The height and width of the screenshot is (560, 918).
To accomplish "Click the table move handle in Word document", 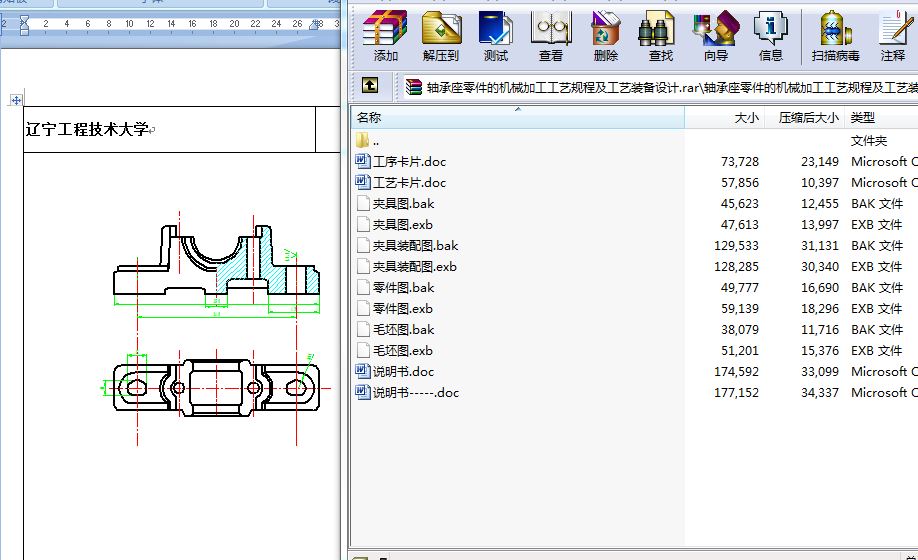I will point(16,100).
